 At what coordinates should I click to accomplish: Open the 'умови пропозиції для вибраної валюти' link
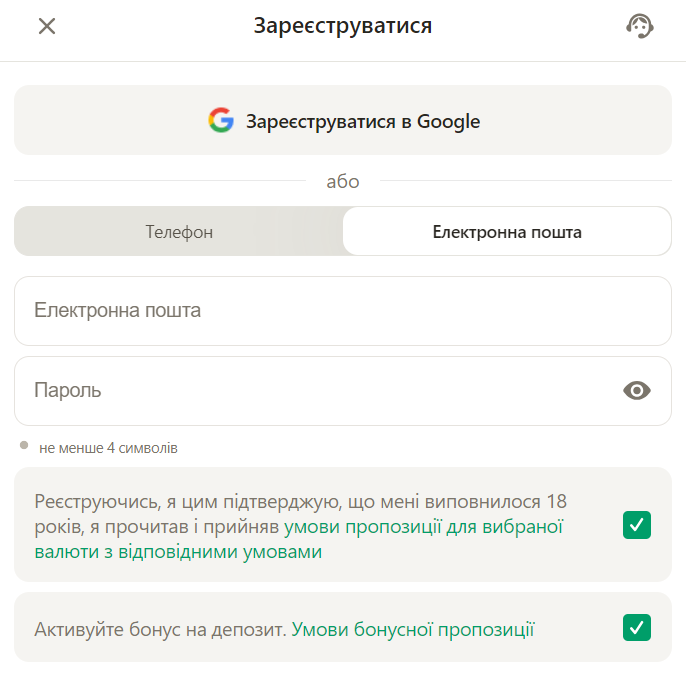(x=424, y=526)
